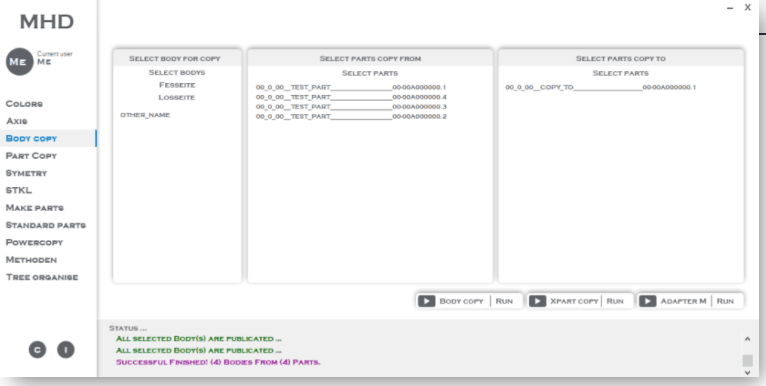Click the Xpart copy play icon
This screenshot has width=766, height=386.
(x=537, y=301)
